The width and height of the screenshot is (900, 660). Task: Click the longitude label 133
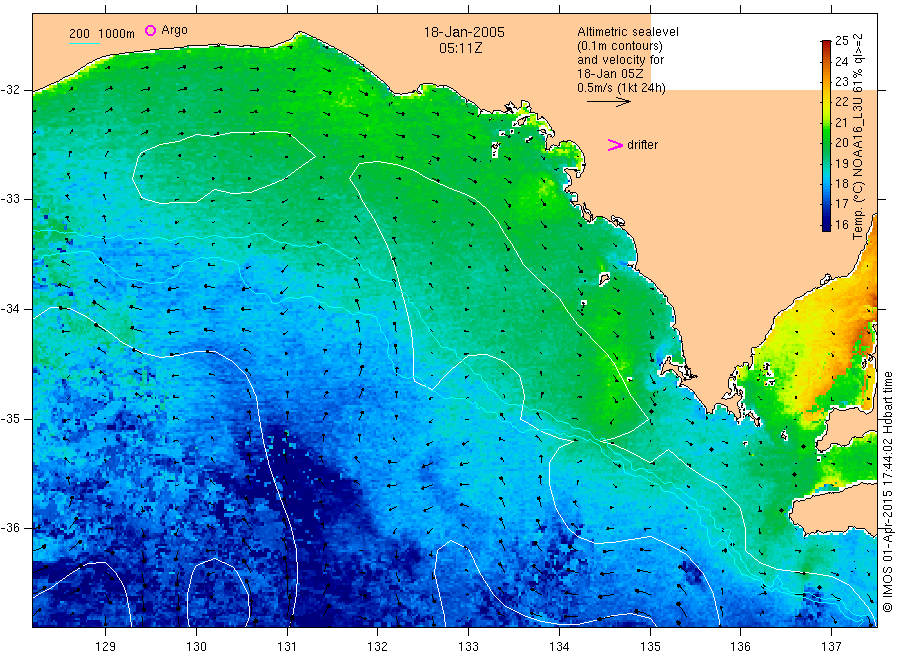coord(468,647)
